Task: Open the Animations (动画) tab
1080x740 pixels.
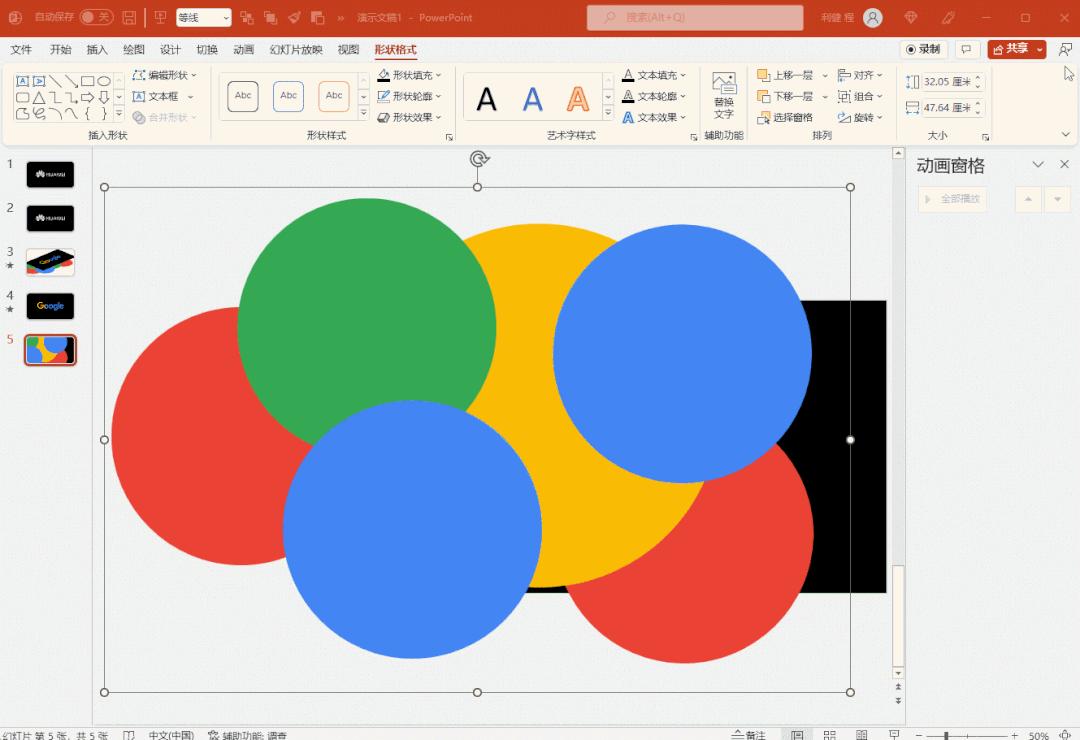Action: [x=243, y=50]
